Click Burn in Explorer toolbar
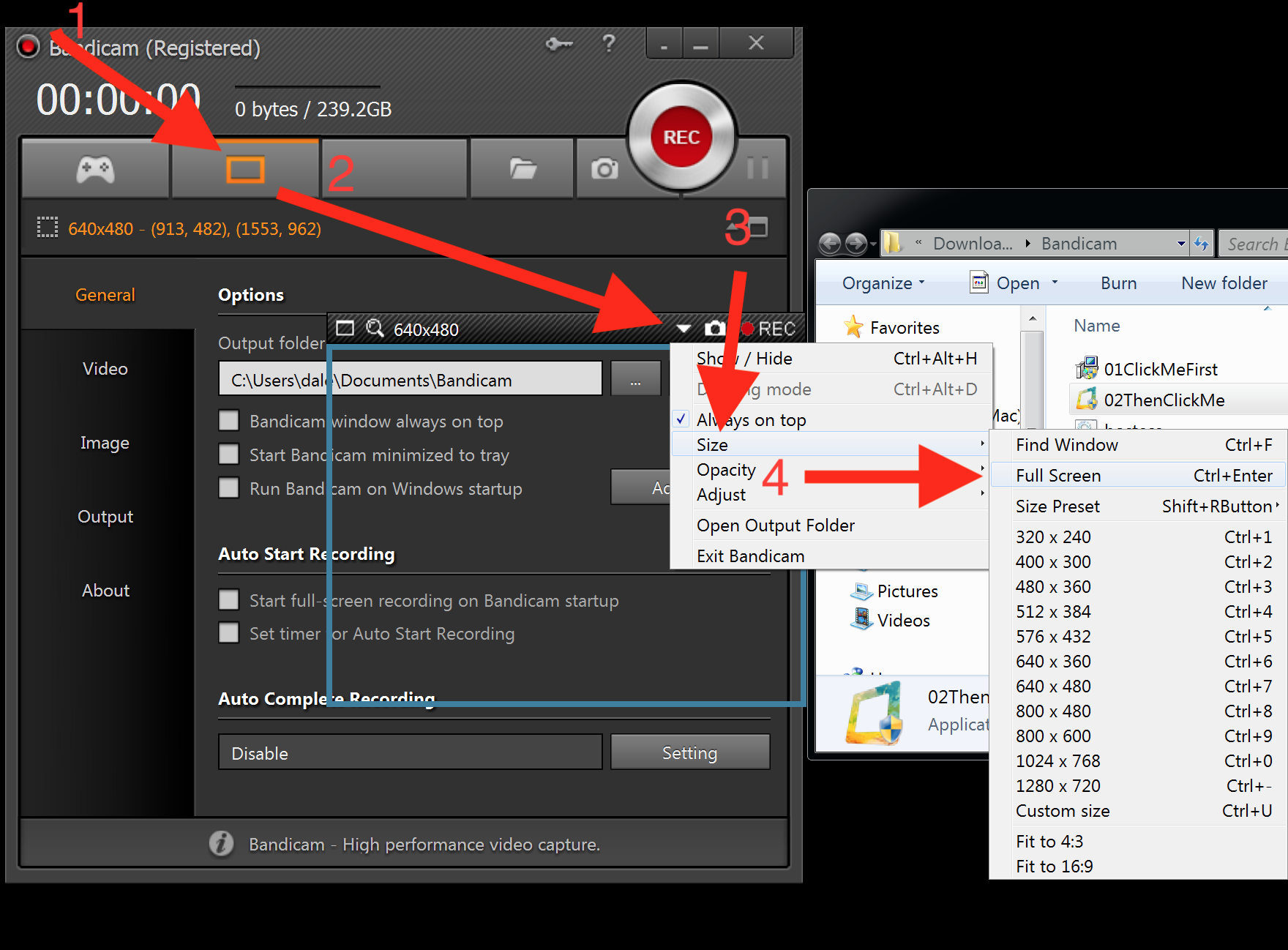This screenshot has height=950, width=1288. point(1118,283)
